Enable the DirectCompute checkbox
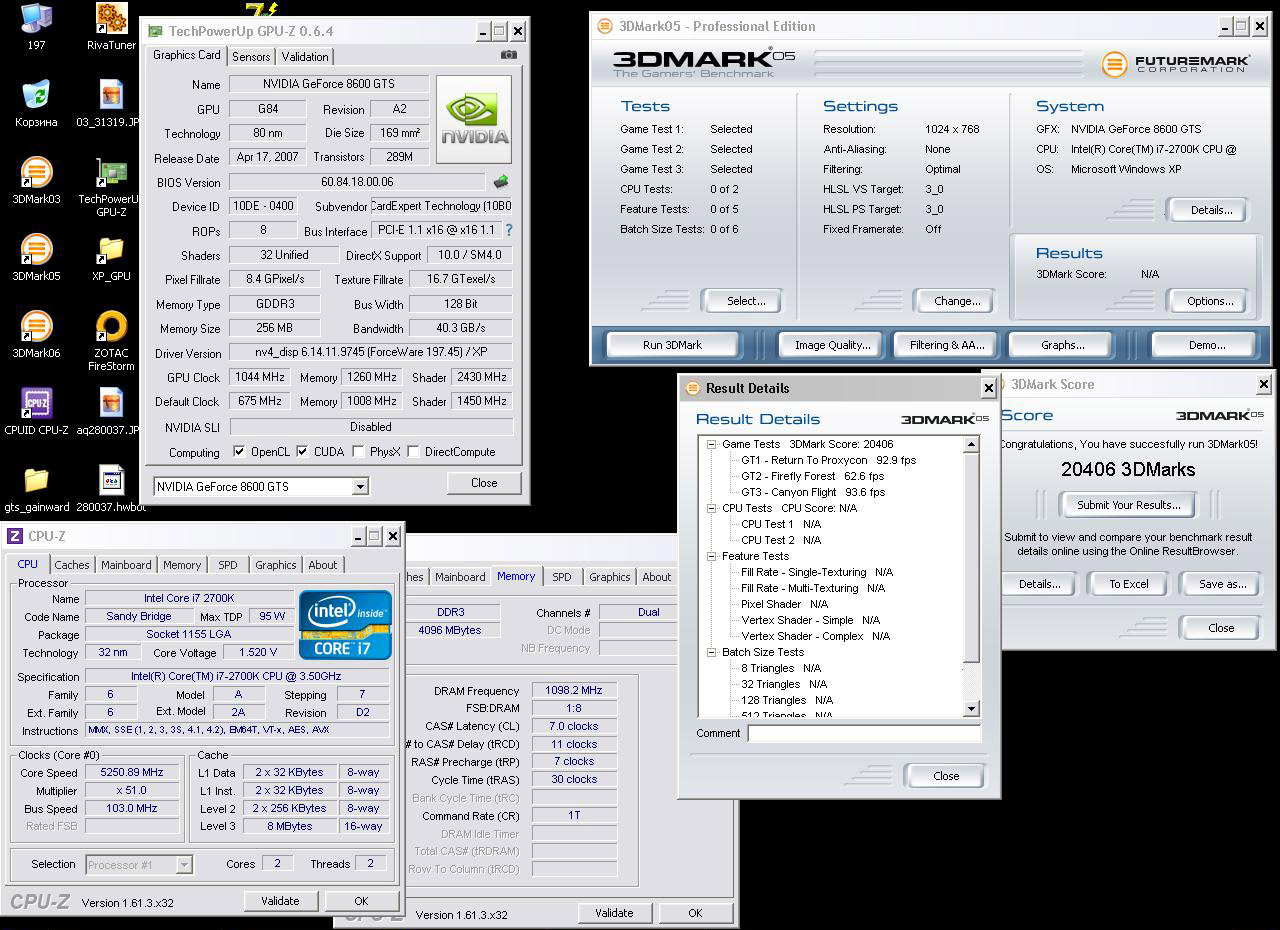Screen dimensions: 1280x930 click(413, 452)
